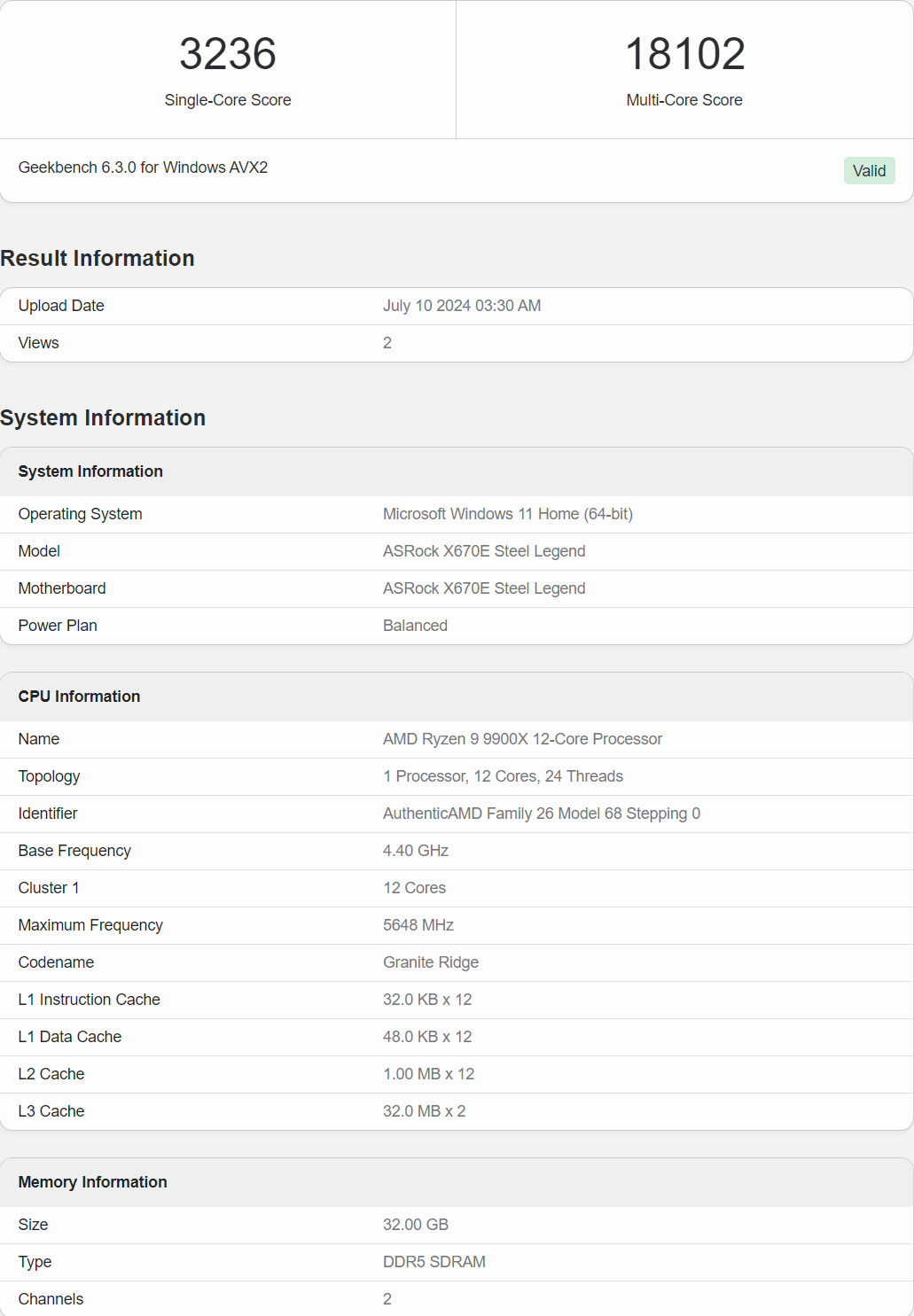The image size is (914, 1316).
Task: Select Microsoft Windows 11 Home (64-bit) value
Action: point(508,514)
